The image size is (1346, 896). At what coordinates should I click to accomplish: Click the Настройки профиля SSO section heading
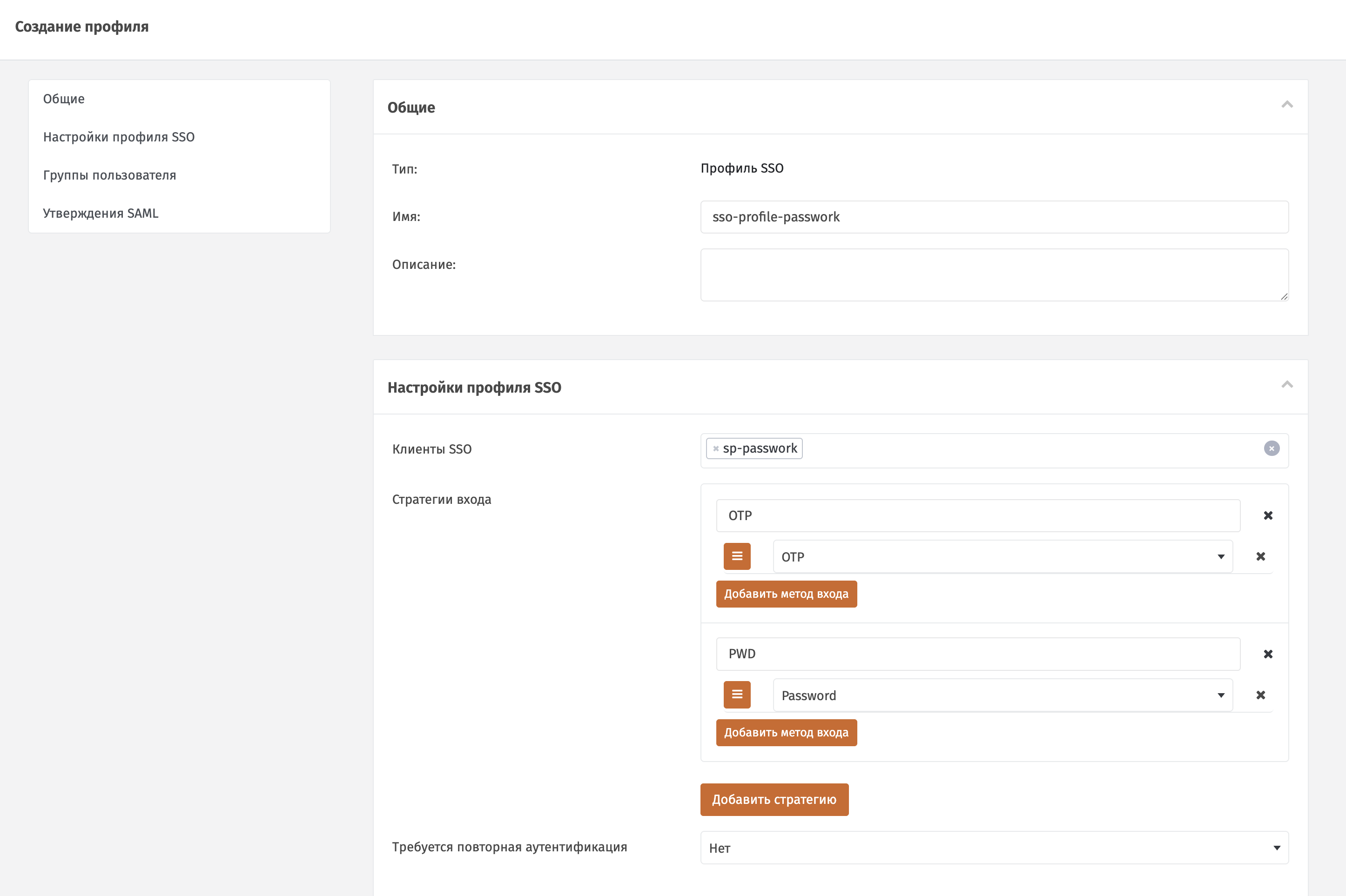474,388
